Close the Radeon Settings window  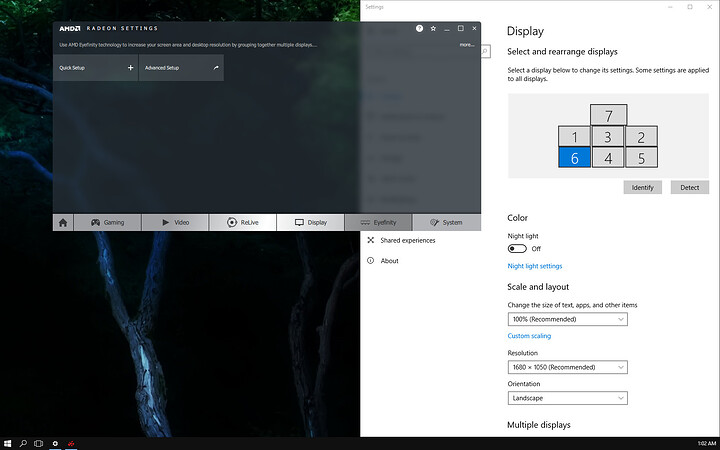tap(474, 28)
